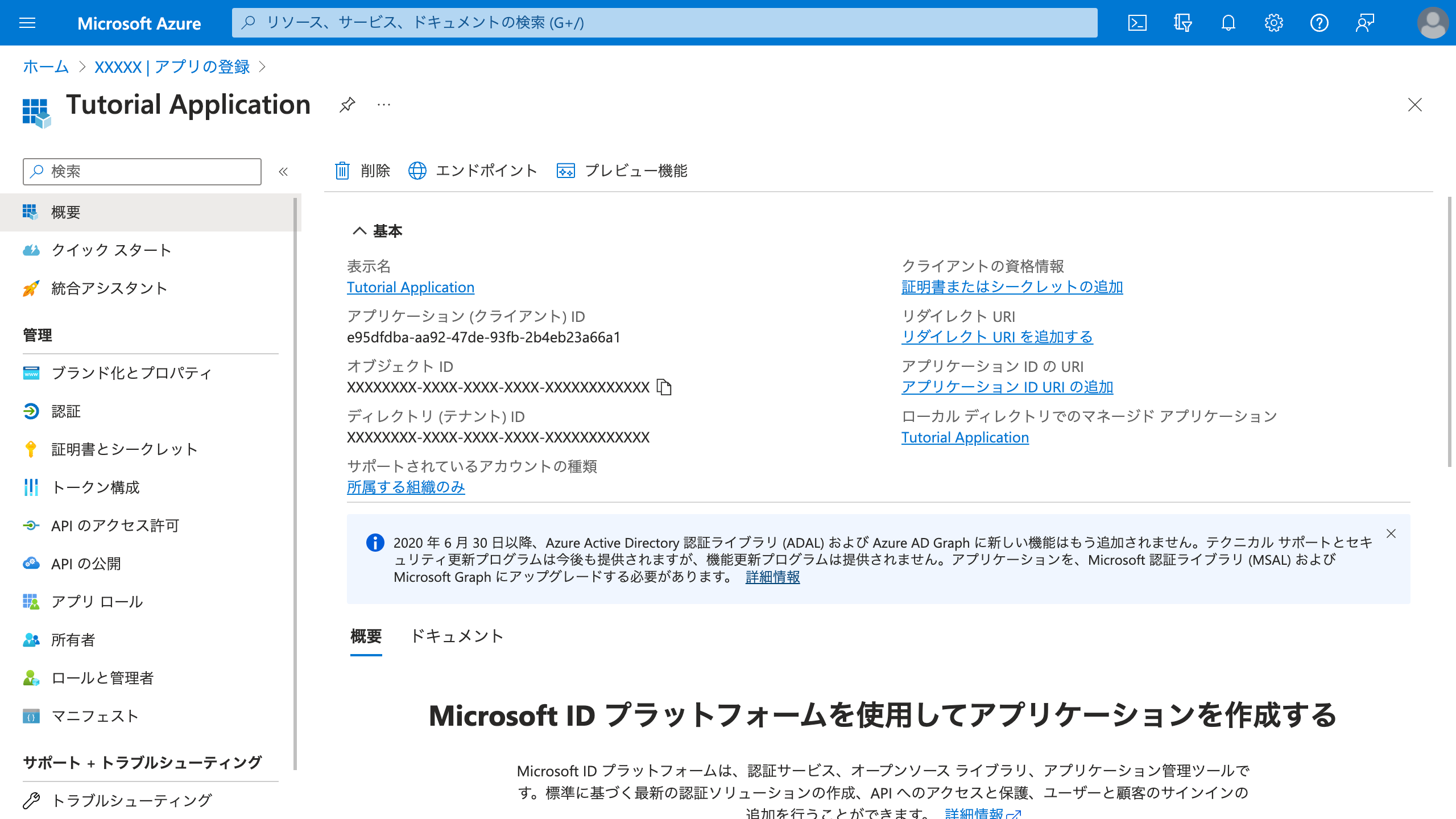Open the notifications bell
The height and width of the screenshot is (819, 1456).
pyautogui.click(x=1228, y=23)
